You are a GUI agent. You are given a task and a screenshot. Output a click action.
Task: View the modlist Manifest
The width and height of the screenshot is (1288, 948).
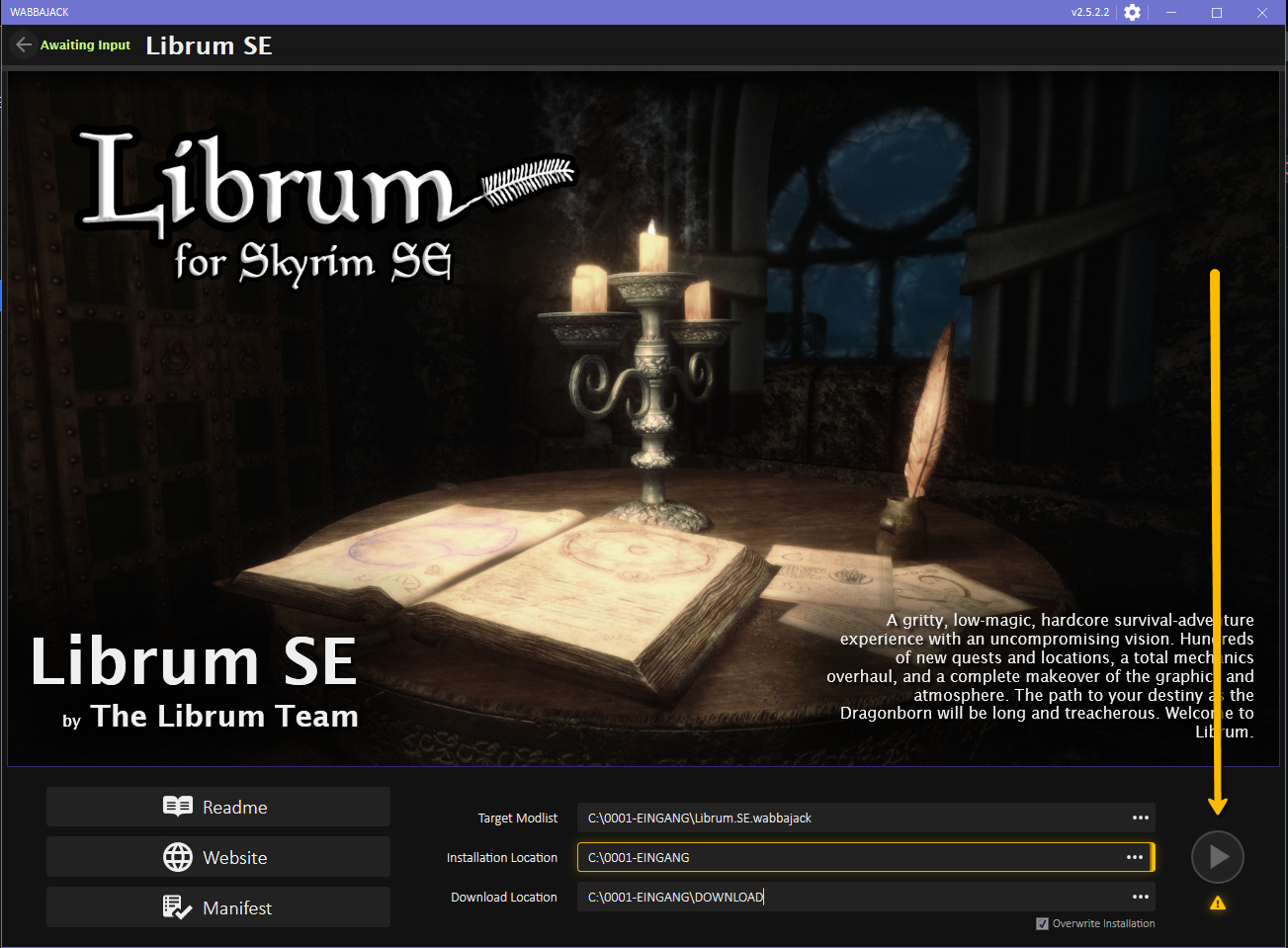(217, 907)
